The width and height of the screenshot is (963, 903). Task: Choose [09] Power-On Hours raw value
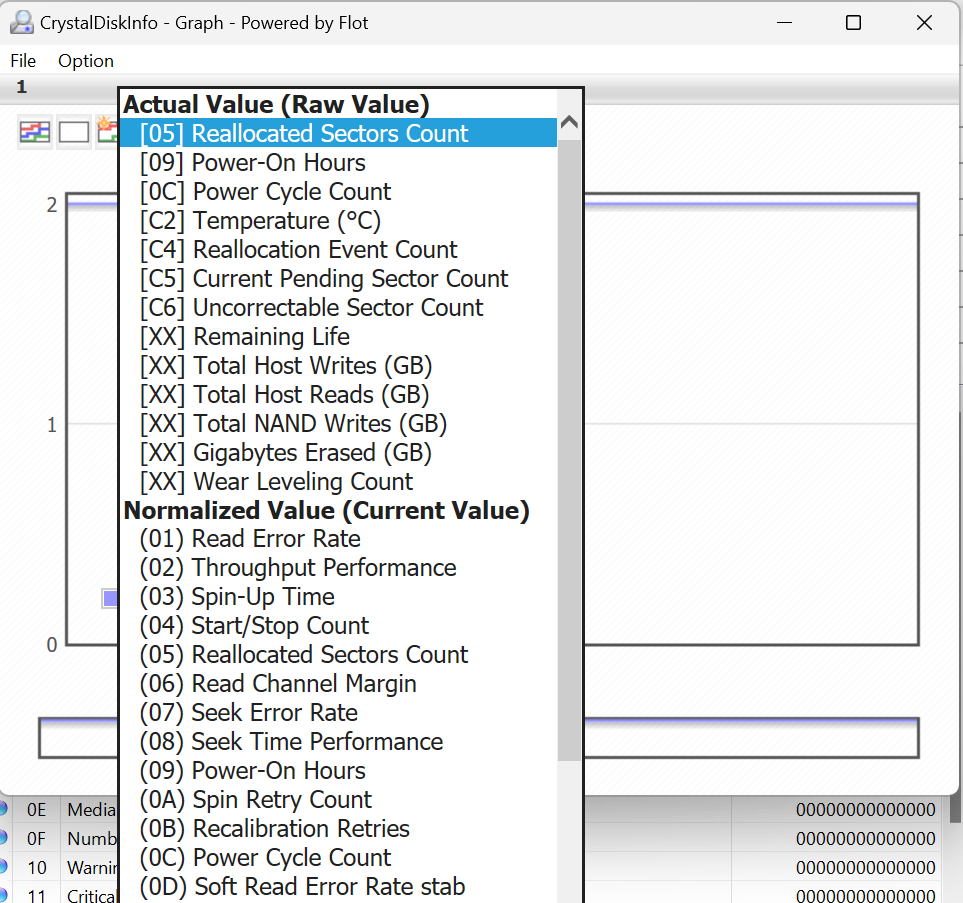[x=338, y=163]
